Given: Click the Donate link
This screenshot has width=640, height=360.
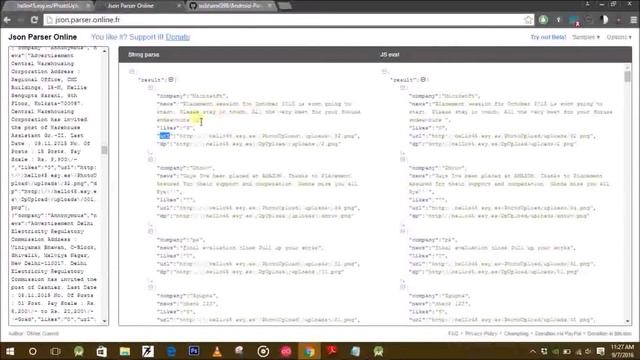Looking at the screenshot, I should click(178, 37).
